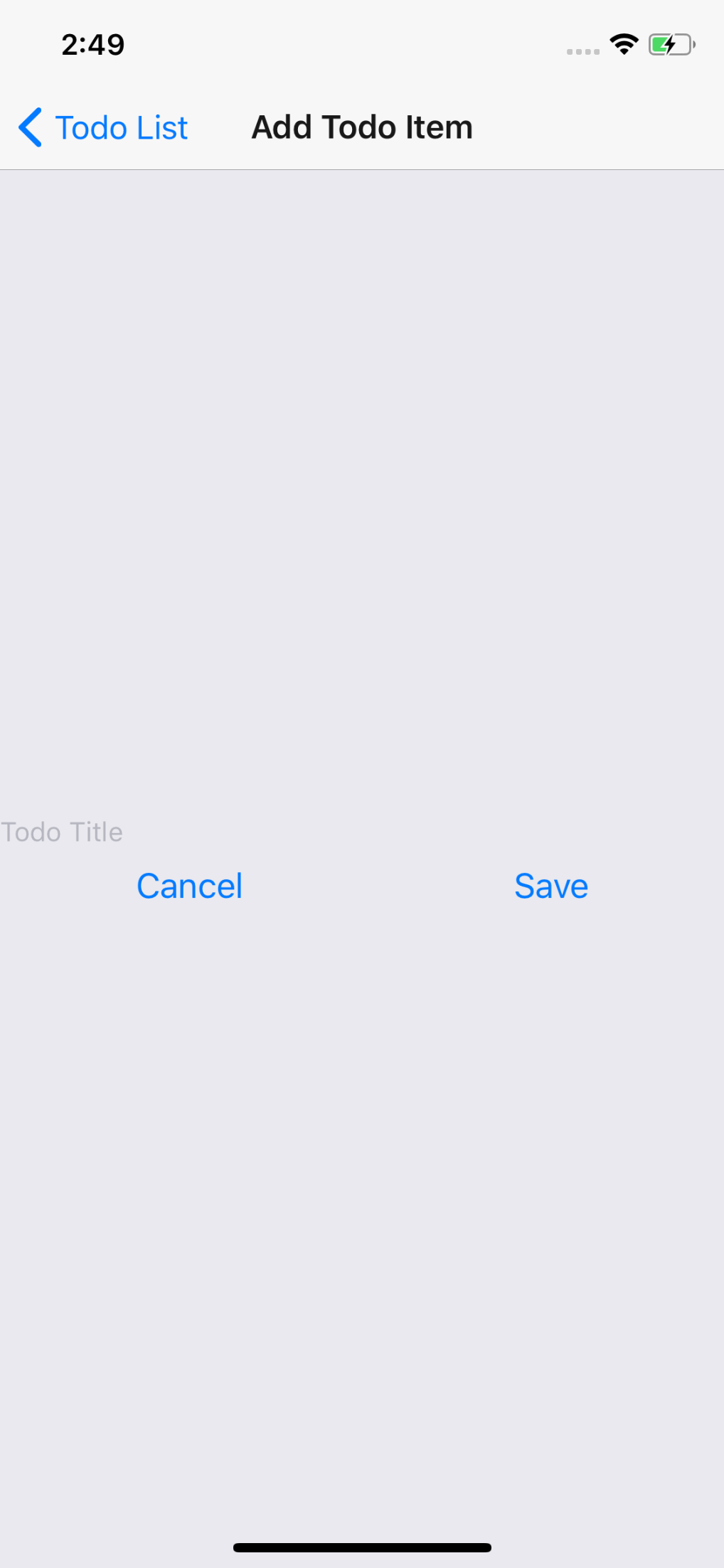
Task: Click the Add Todo Item title
Action: [362, 127]
